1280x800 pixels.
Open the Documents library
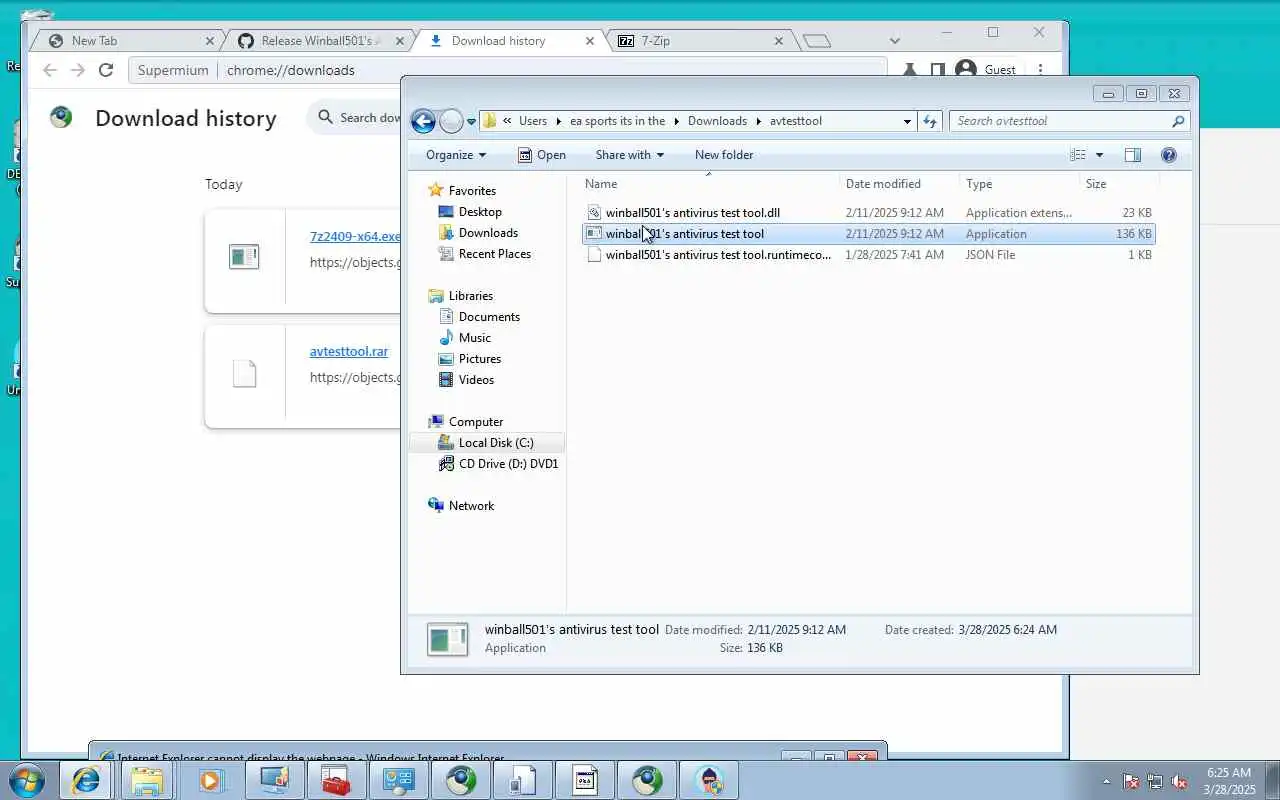click(489, 317)
